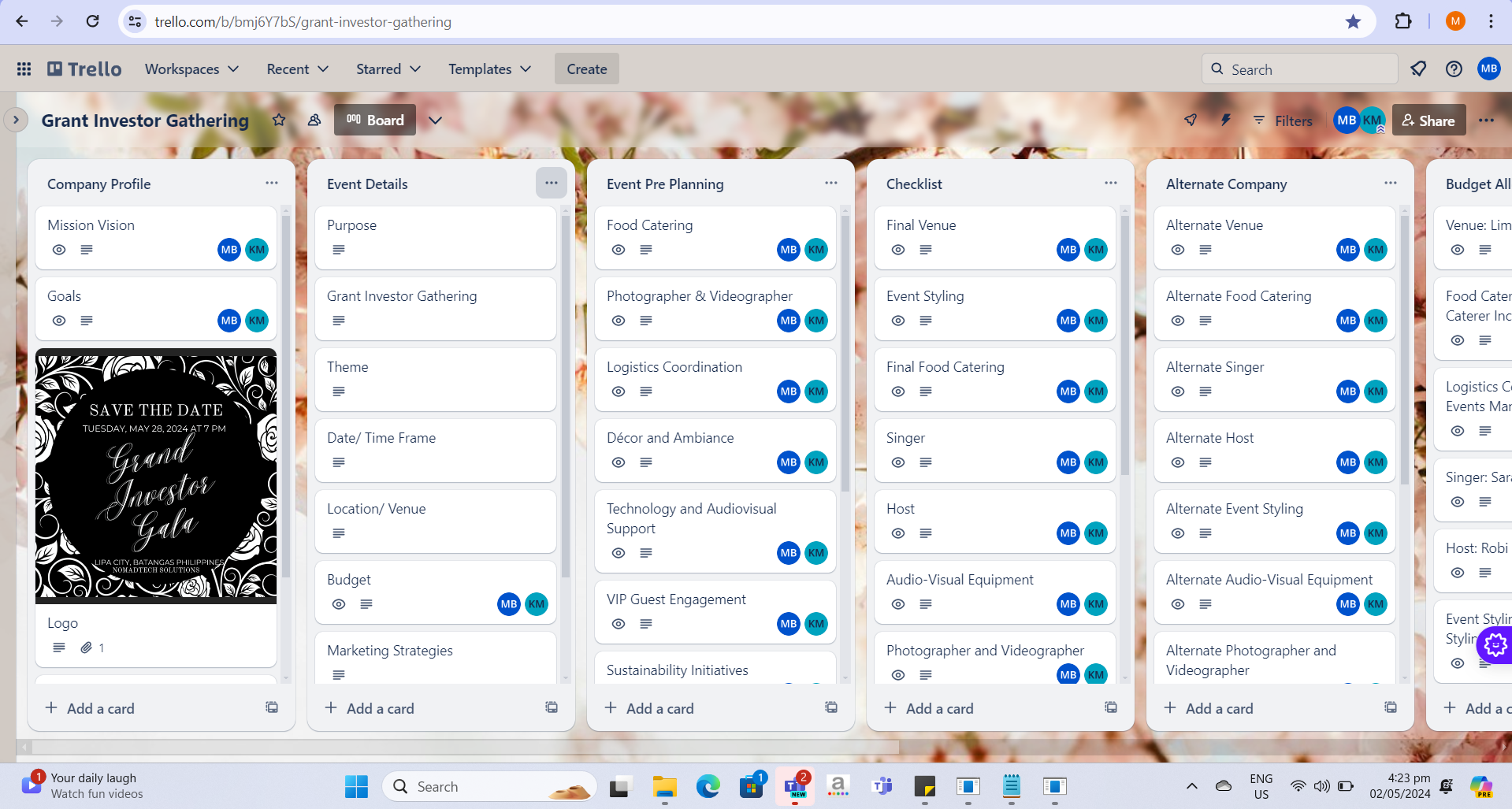Show hidden system tray icons

tap(1191, 786)
